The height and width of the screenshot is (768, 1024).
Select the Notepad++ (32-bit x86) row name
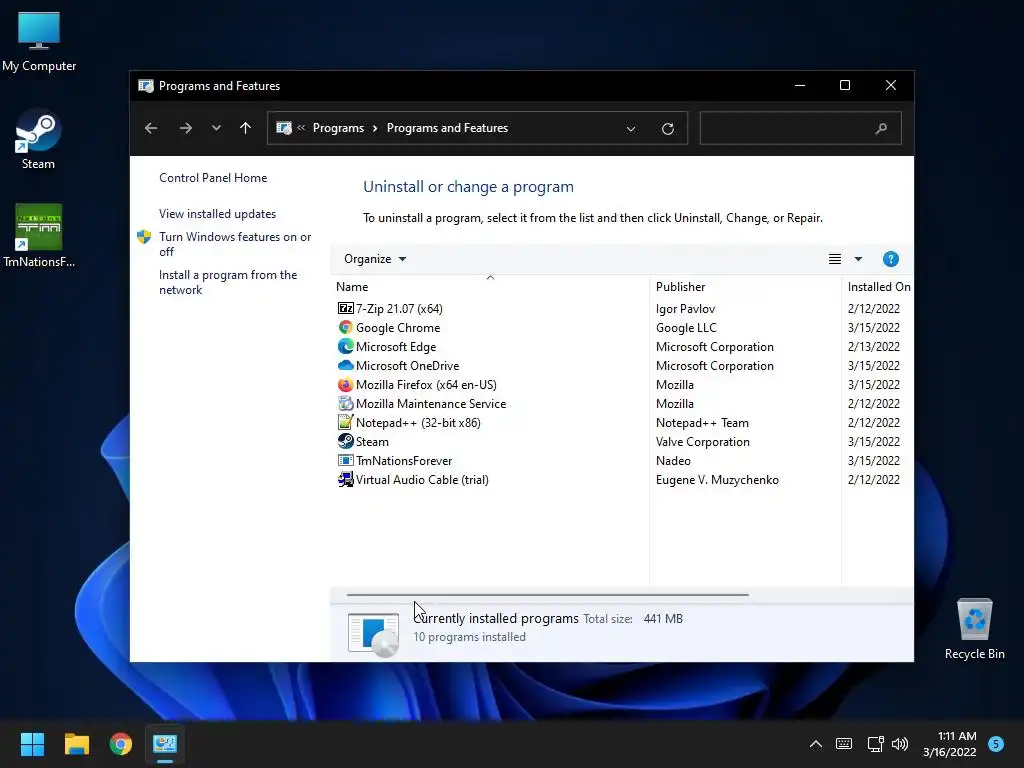pyautogui.click(x=418, y=423)
